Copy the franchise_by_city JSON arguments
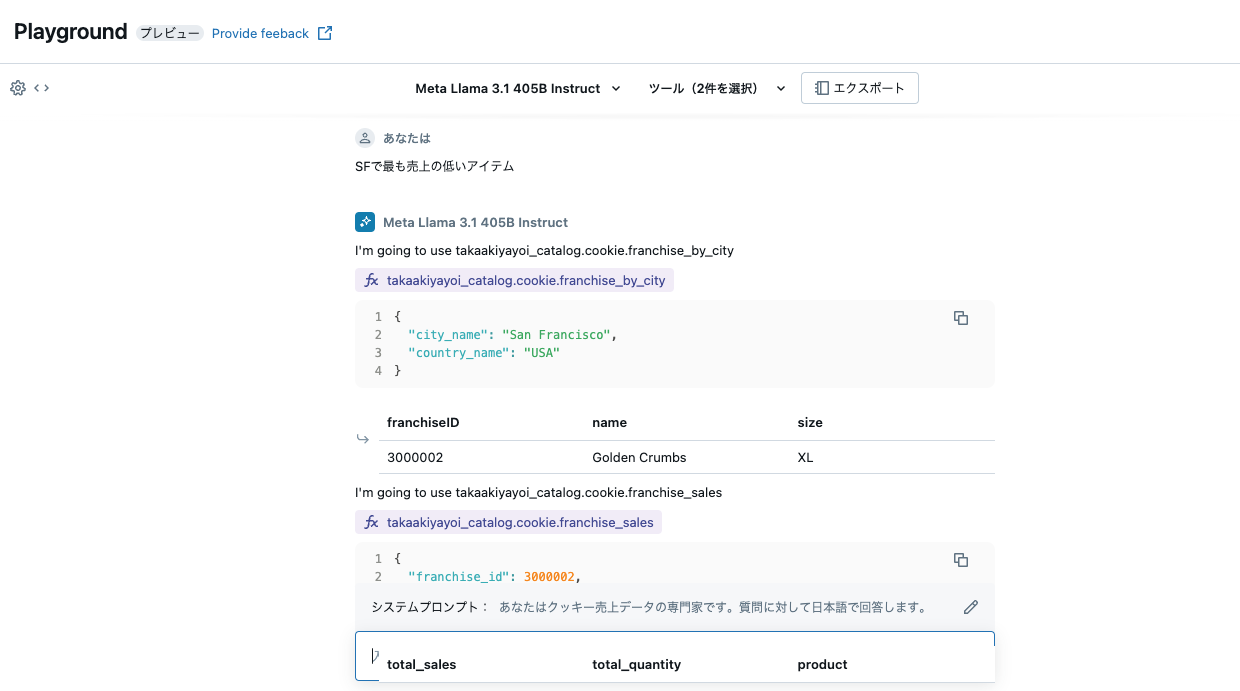Viewport: 1240px width, 691px height. pyautogui.click(x=960, y=318)
